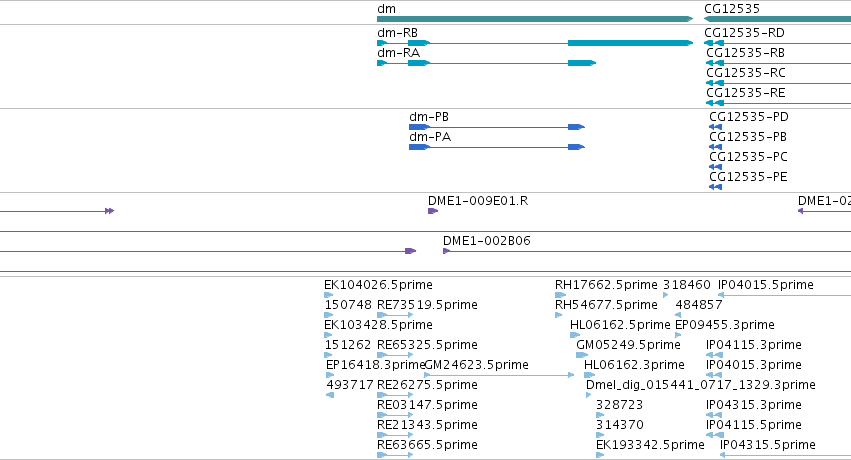The image size is (851, 460).
Task: Select the dm-RB transcript label
Action: coord(397,33)
